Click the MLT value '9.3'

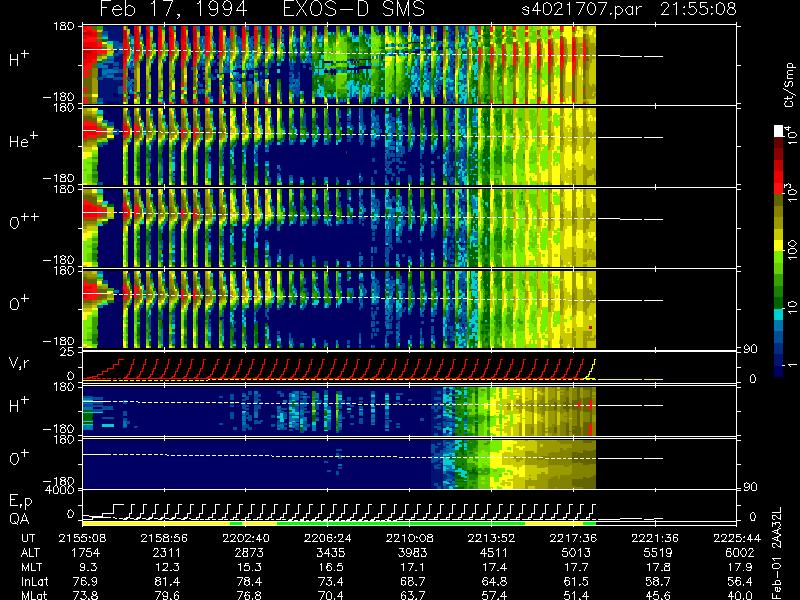pyautogui.click(x=86, y=567)
